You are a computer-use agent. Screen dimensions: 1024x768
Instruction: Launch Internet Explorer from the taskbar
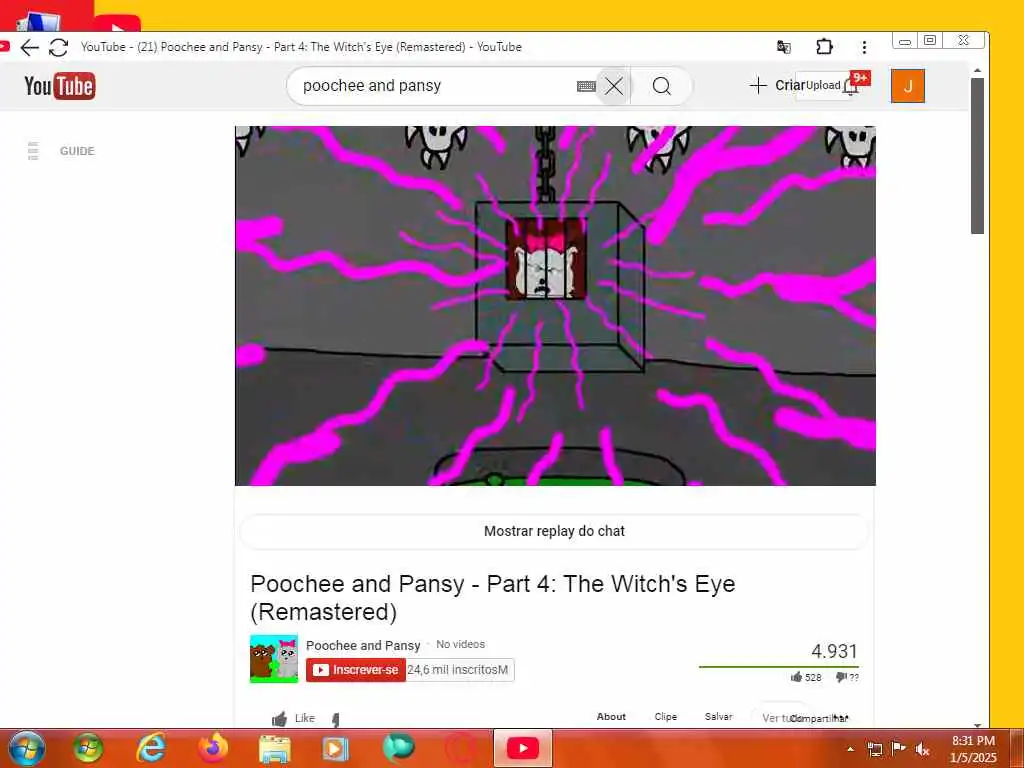tap(150, 748)
